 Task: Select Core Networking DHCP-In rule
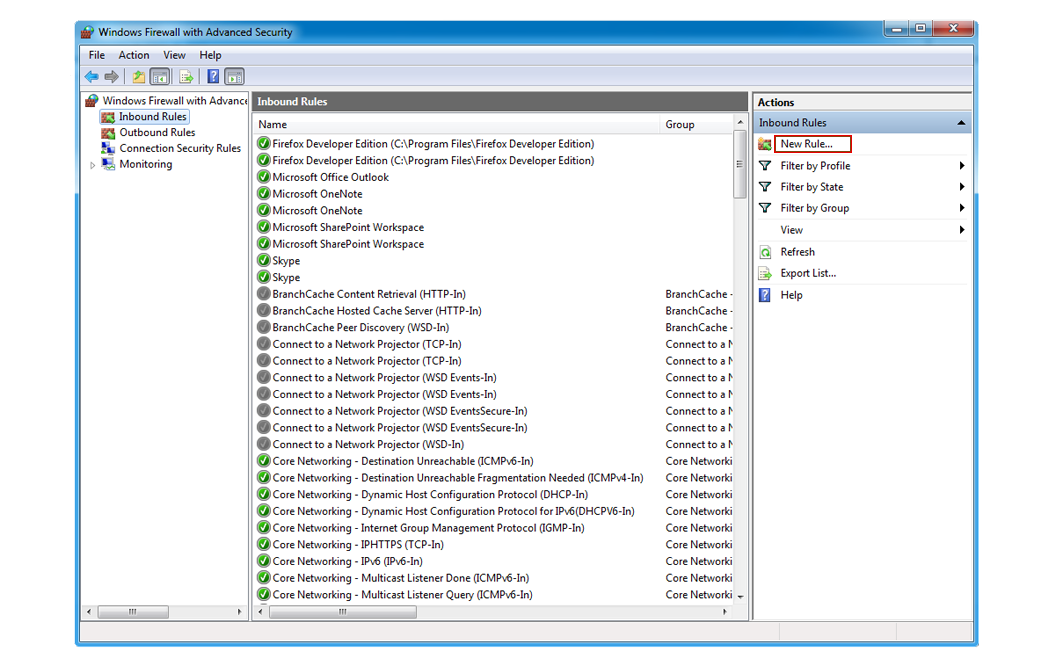point(430,494)
